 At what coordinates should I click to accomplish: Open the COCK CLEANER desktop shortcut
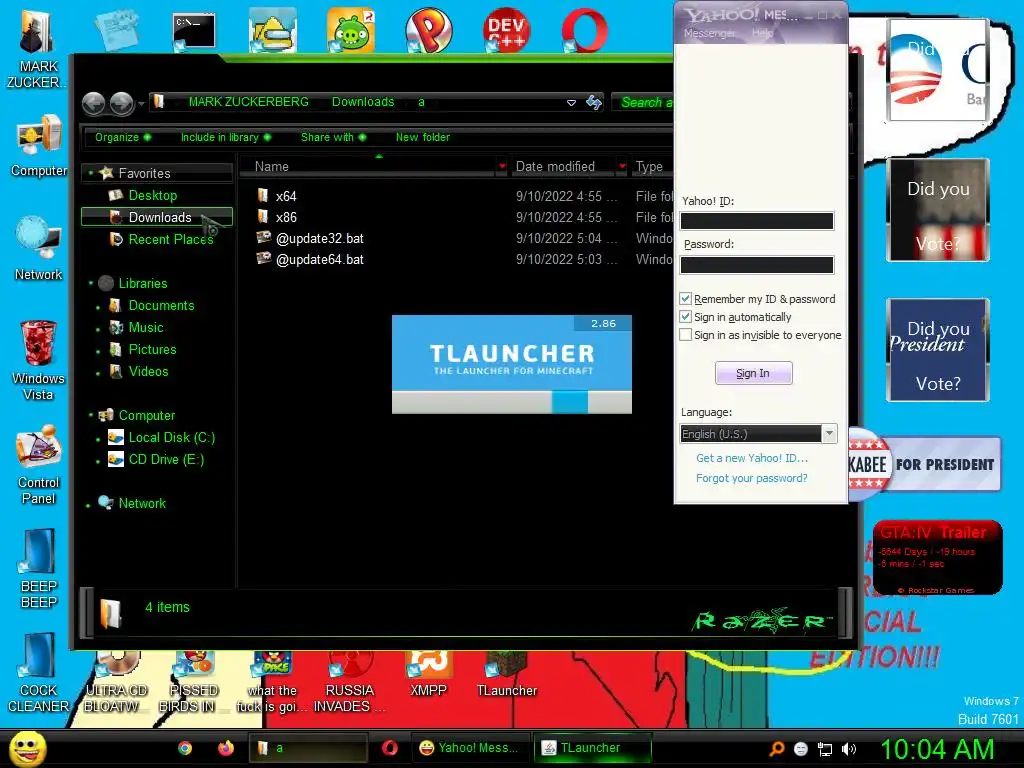click(39, 673)
